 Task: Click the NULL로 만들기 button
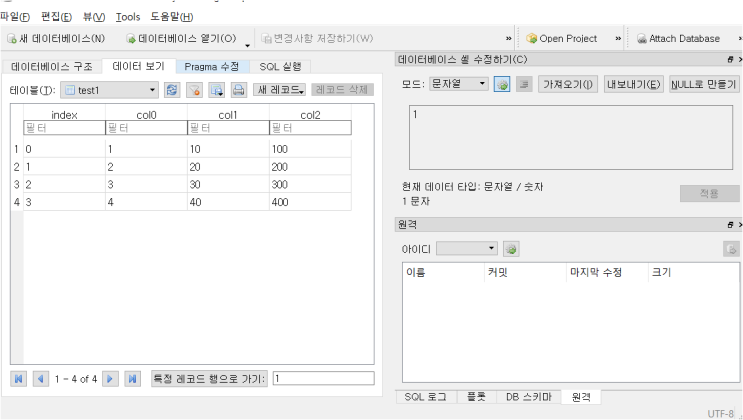(703, 84)
